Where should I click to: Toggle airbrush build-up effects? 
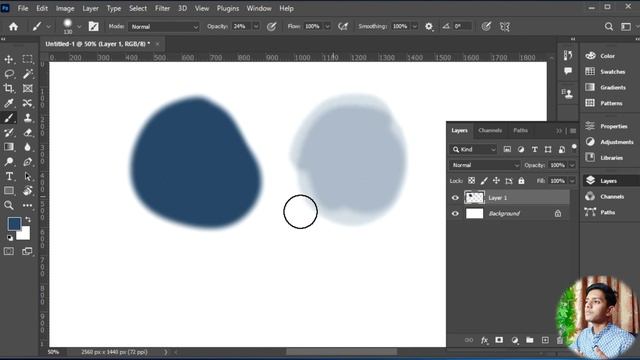point(343,27)
